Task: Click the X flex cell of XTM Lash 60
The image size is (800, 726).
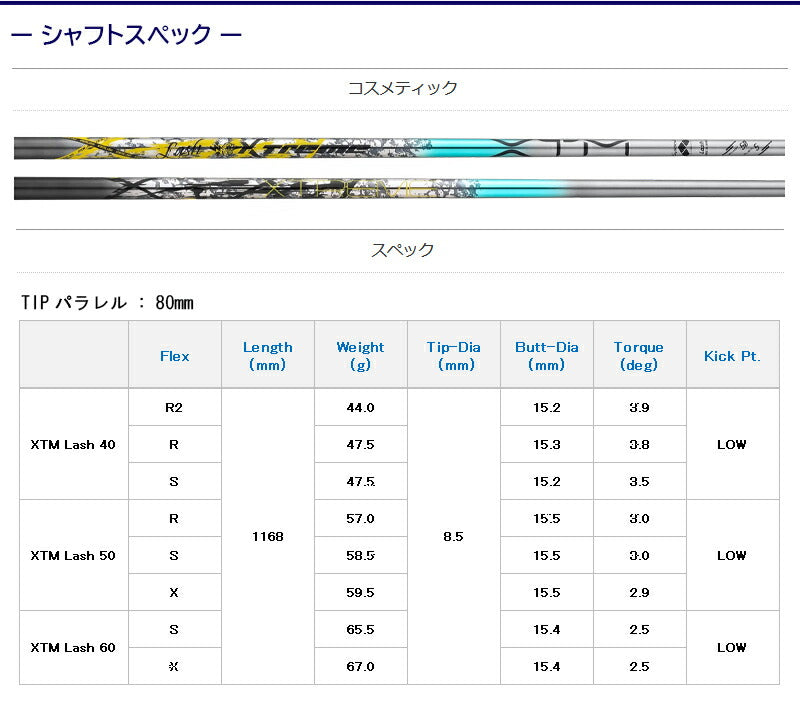Action: [x=174, y=666]
